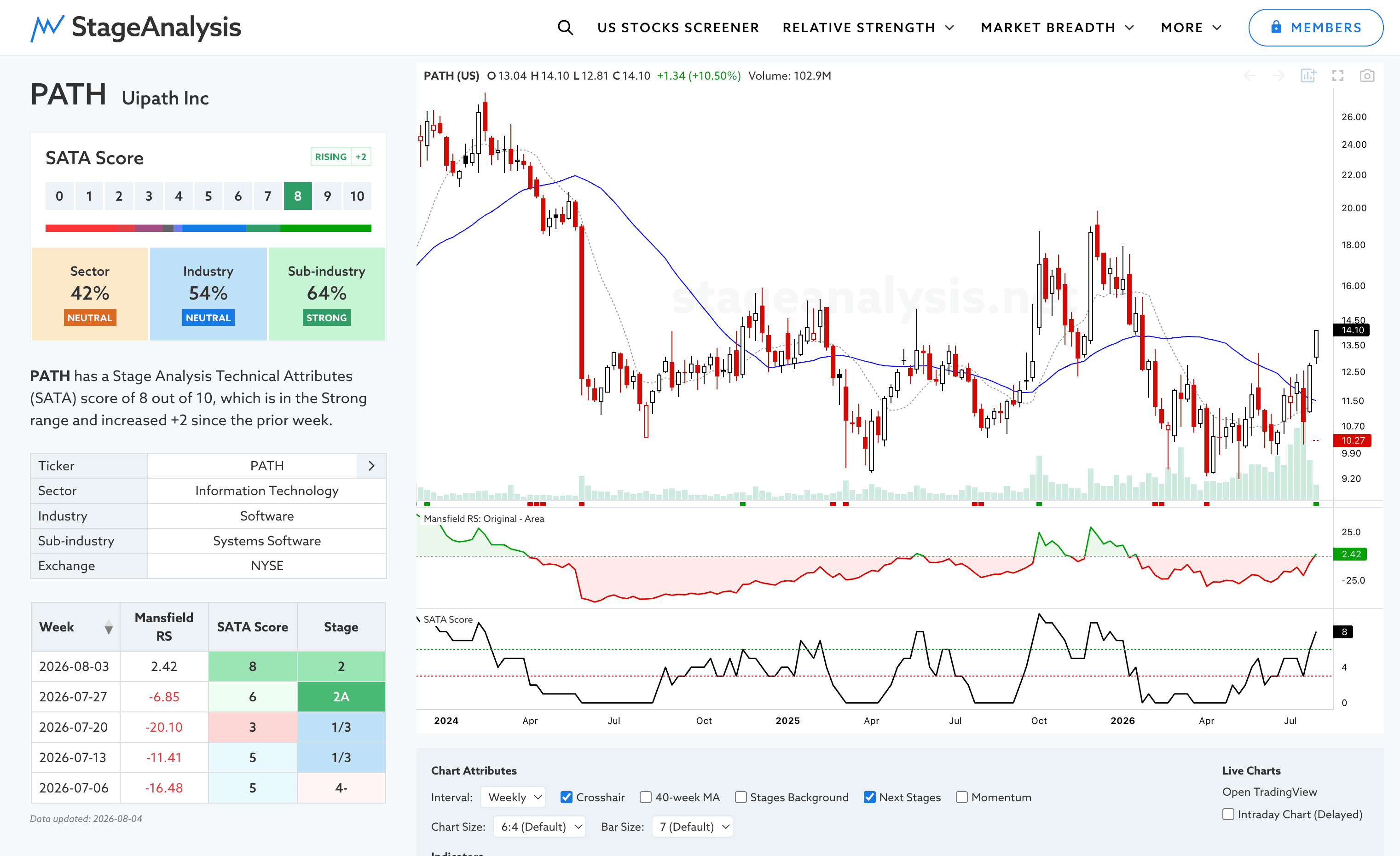Open the Interval Weekly dropdown

pos(513,797)
